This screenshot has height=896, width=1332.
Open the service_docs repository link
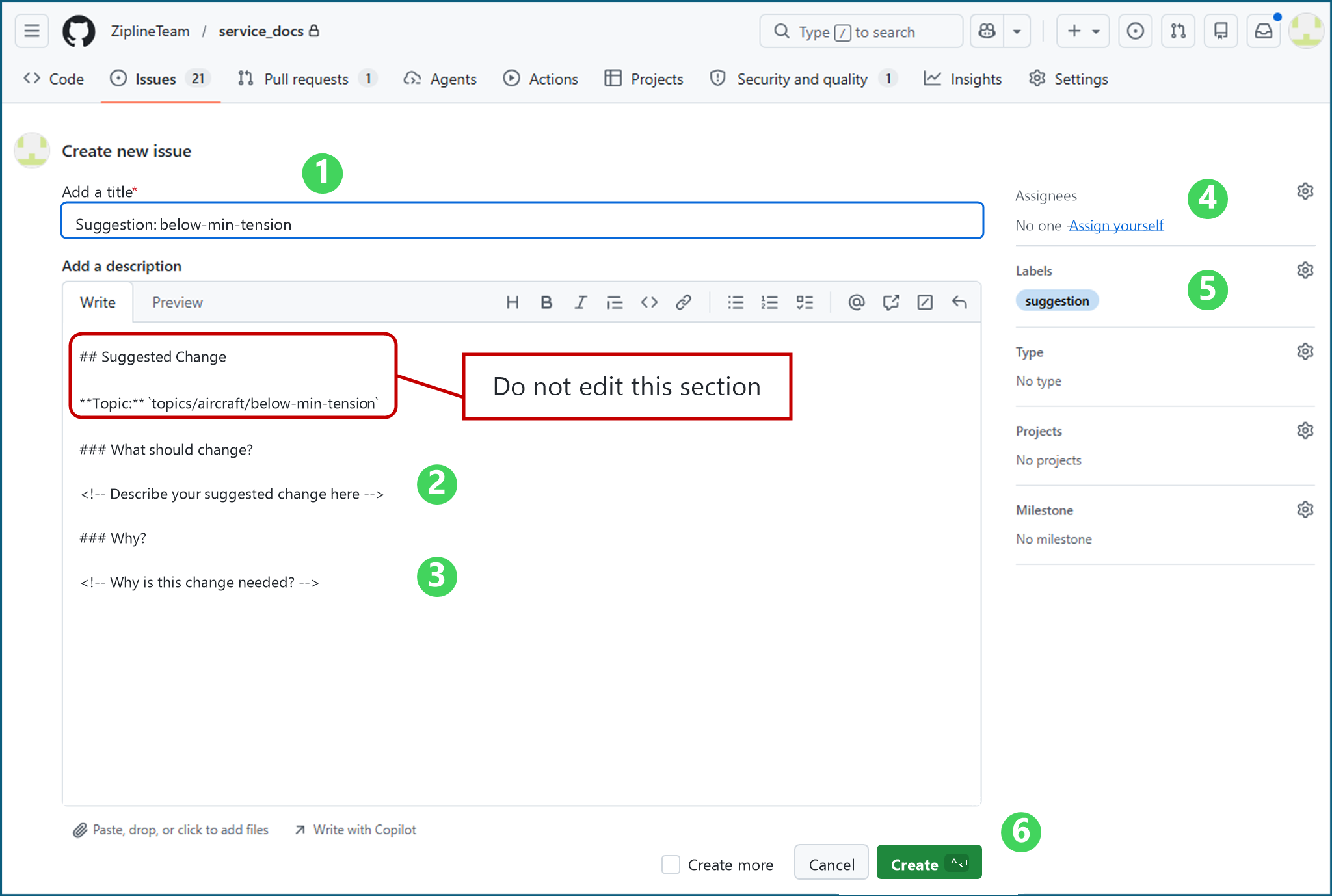pyautogui.click(x=261, y=31)
